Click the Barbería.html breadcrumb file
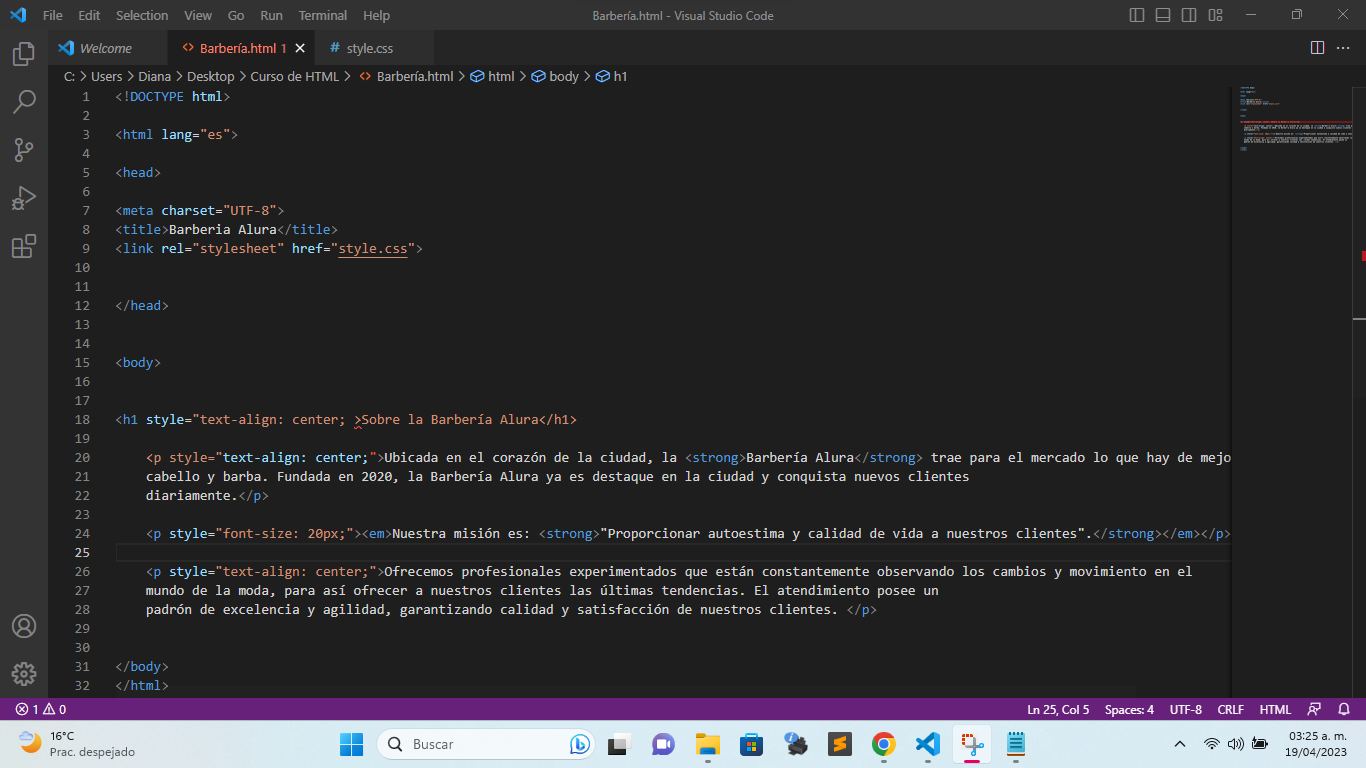 (406, 76)
